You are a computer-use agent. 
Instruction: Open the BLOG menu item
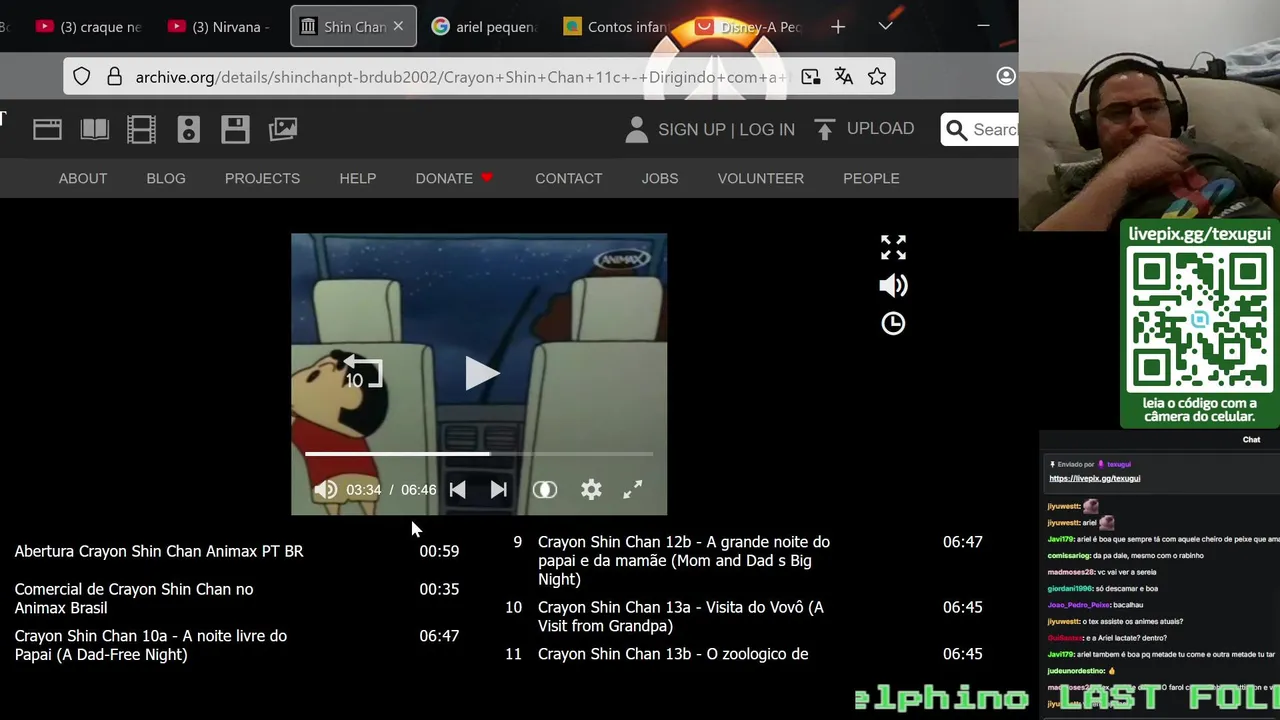166,178
